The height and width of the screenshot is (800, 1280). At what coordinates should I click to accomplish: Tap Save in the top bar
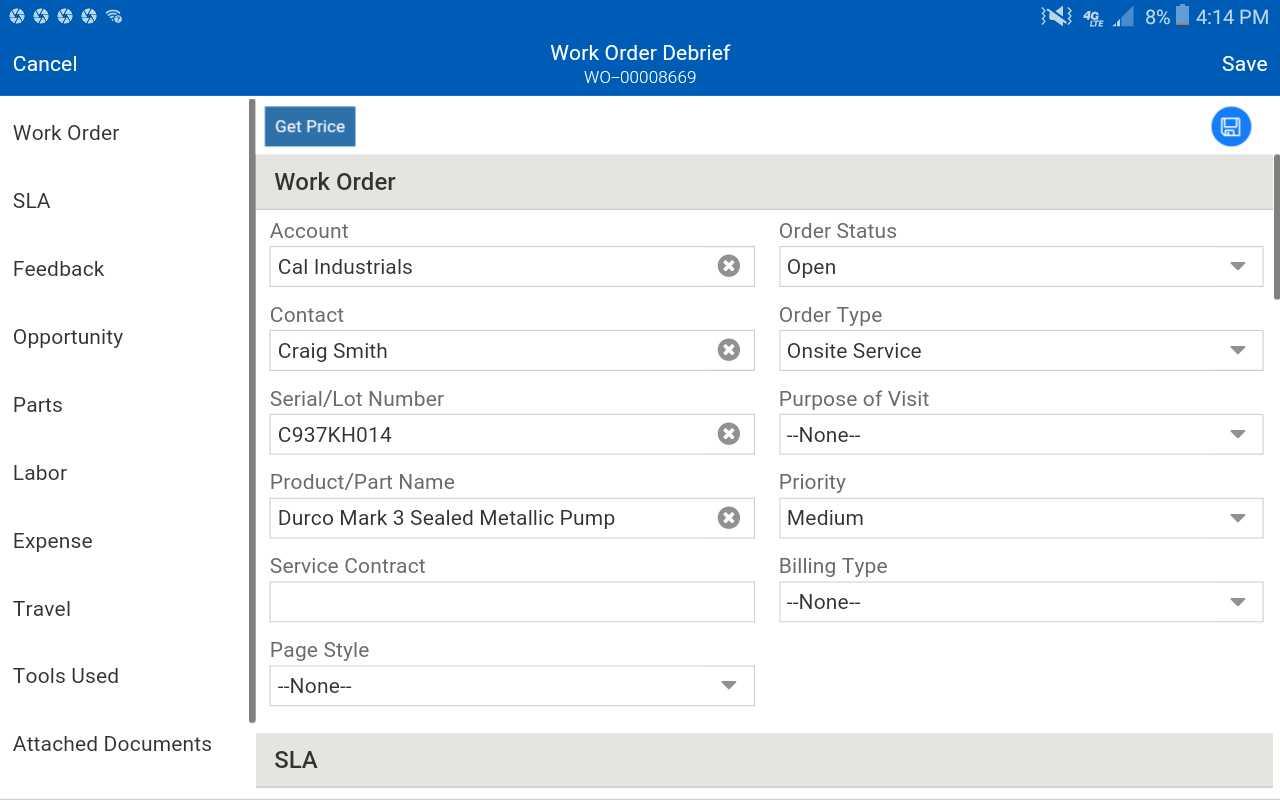click(1244, 64)
